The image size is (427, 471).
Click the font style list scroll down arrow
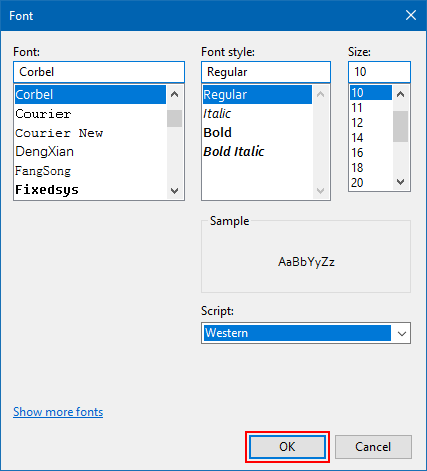(x=321, y=191)
